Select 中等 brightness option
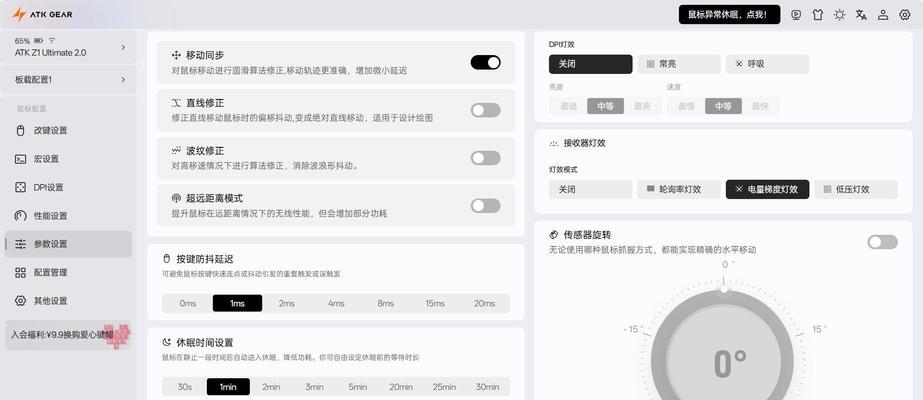 pos(605,106)
